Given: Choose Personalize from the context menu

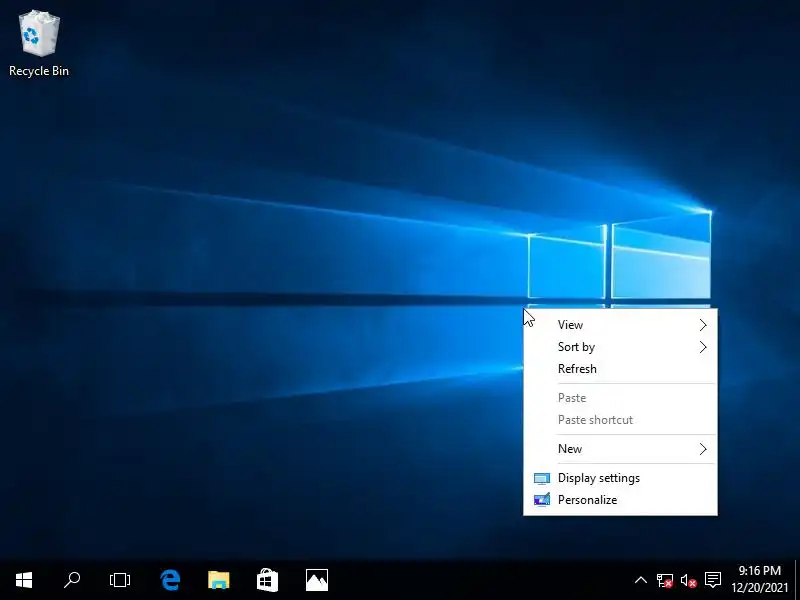Looking at the screenshot, I should pos(620,500).
